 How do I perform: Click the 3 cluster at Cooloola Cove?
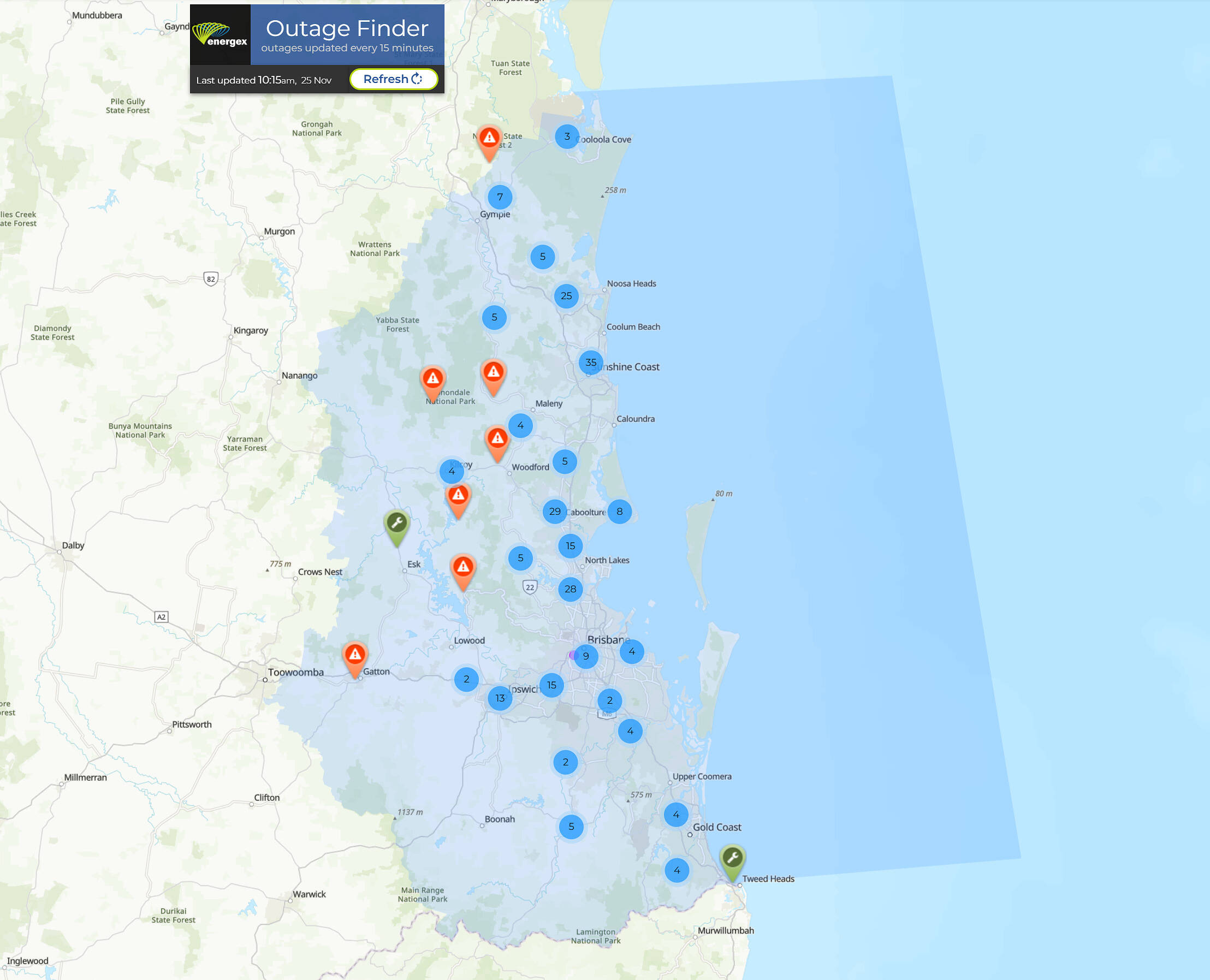point(567,136)
